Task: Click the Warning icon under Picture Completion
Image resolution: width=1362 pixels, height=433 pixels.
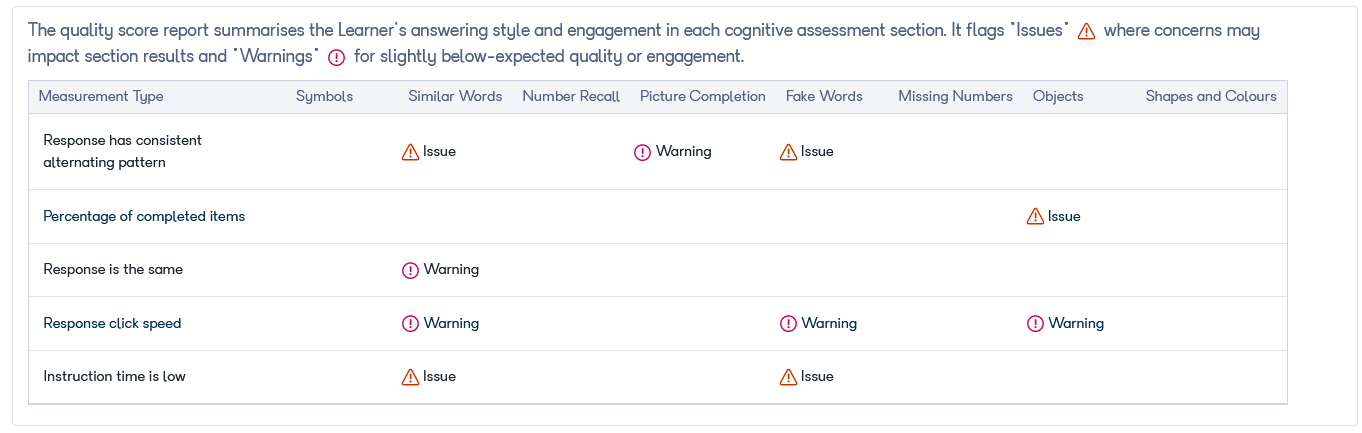Action: pos(643,152)
